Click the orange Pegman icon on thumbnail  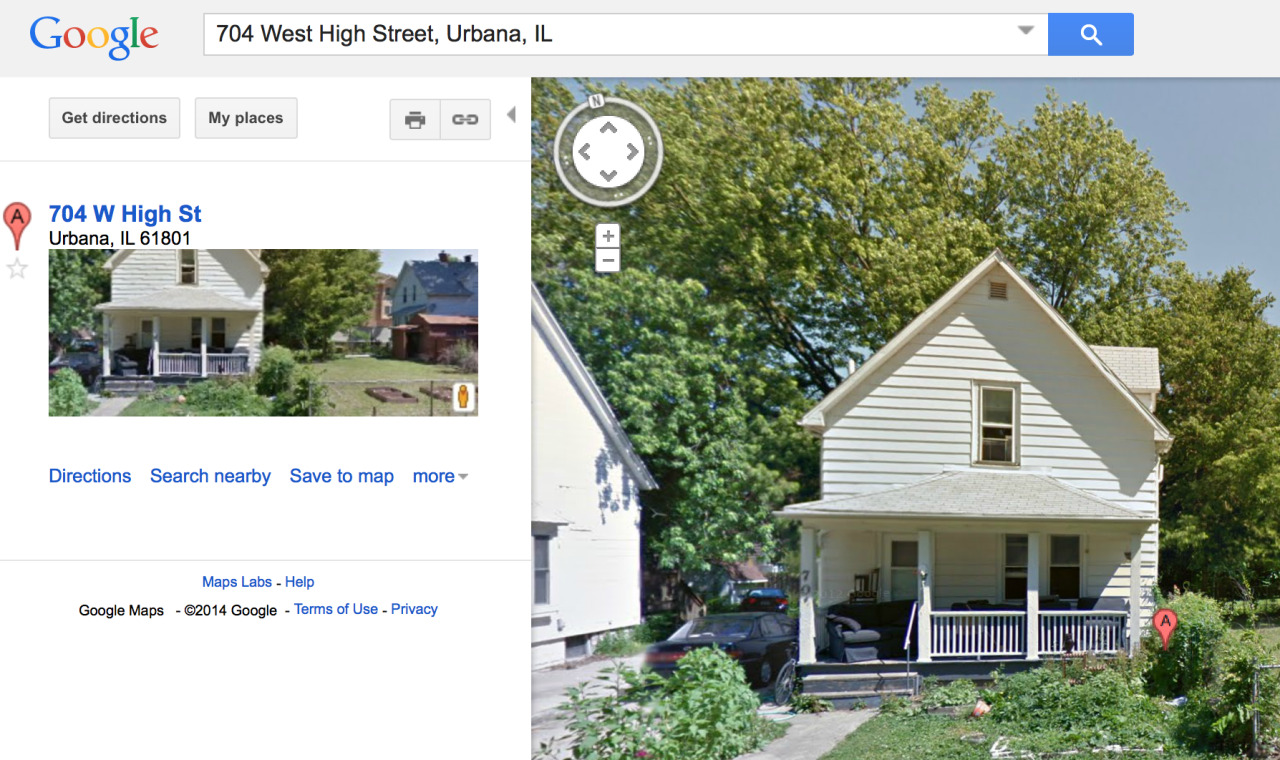tap(463, 397)
